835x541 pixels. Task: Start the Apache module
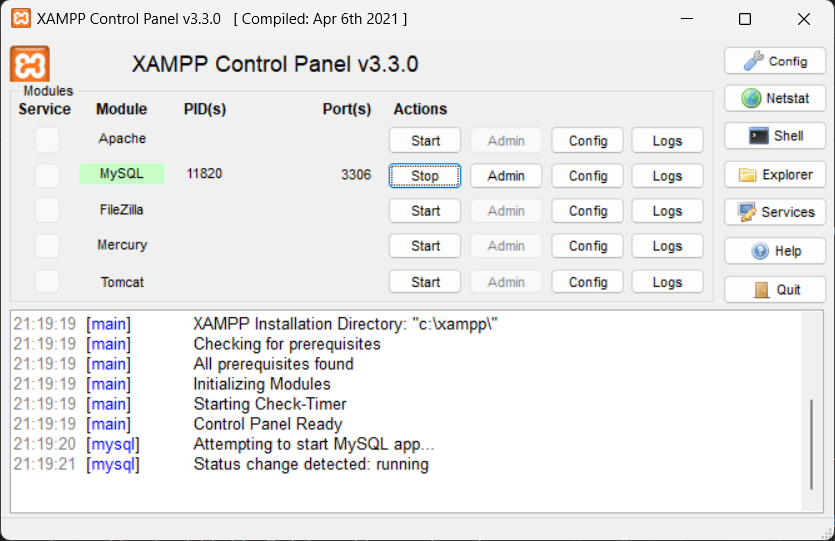(x=425, y=141)
